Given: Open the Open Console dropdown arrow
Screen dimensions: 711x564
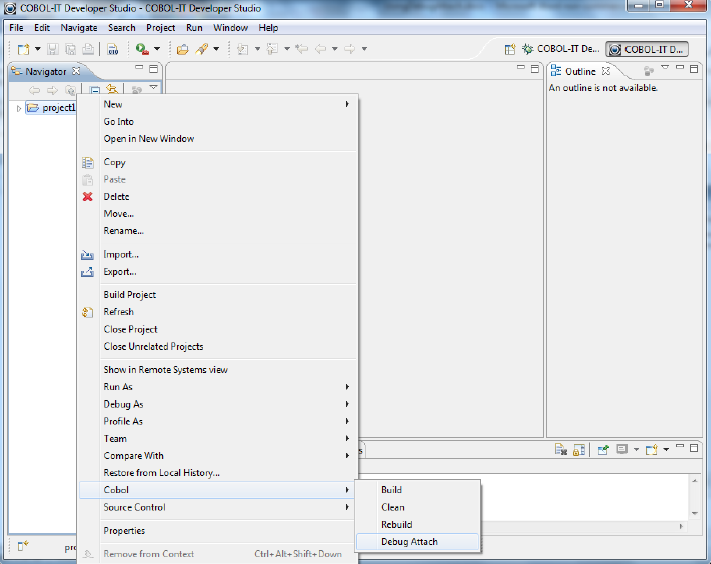Looking at the screenshot, I should [x=666, y=450].
